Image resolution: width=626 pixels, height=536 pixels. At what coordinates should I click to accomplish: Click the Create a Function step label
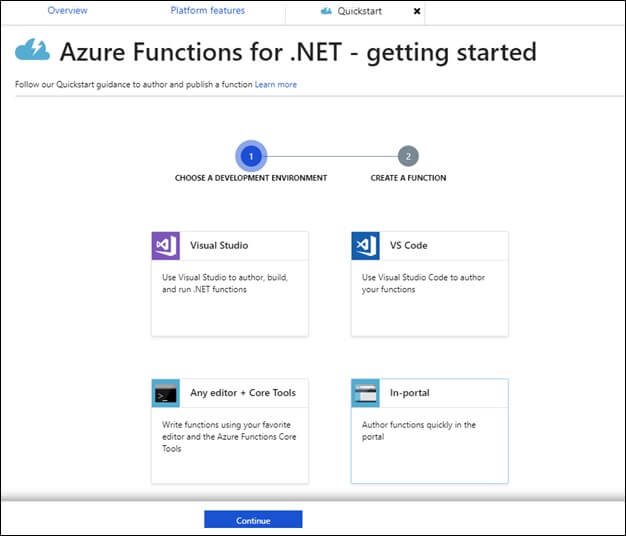[x=408, y=178]
